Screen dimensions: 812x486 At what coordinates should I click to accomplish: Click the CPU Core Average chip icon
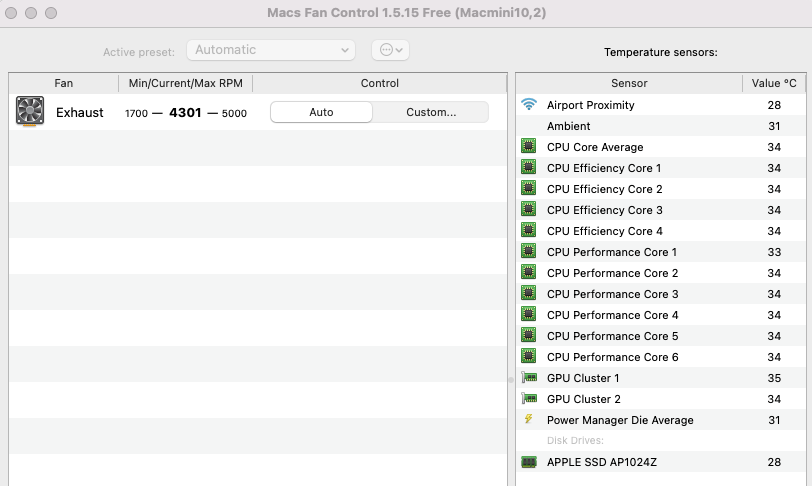[x=529, y=147]
